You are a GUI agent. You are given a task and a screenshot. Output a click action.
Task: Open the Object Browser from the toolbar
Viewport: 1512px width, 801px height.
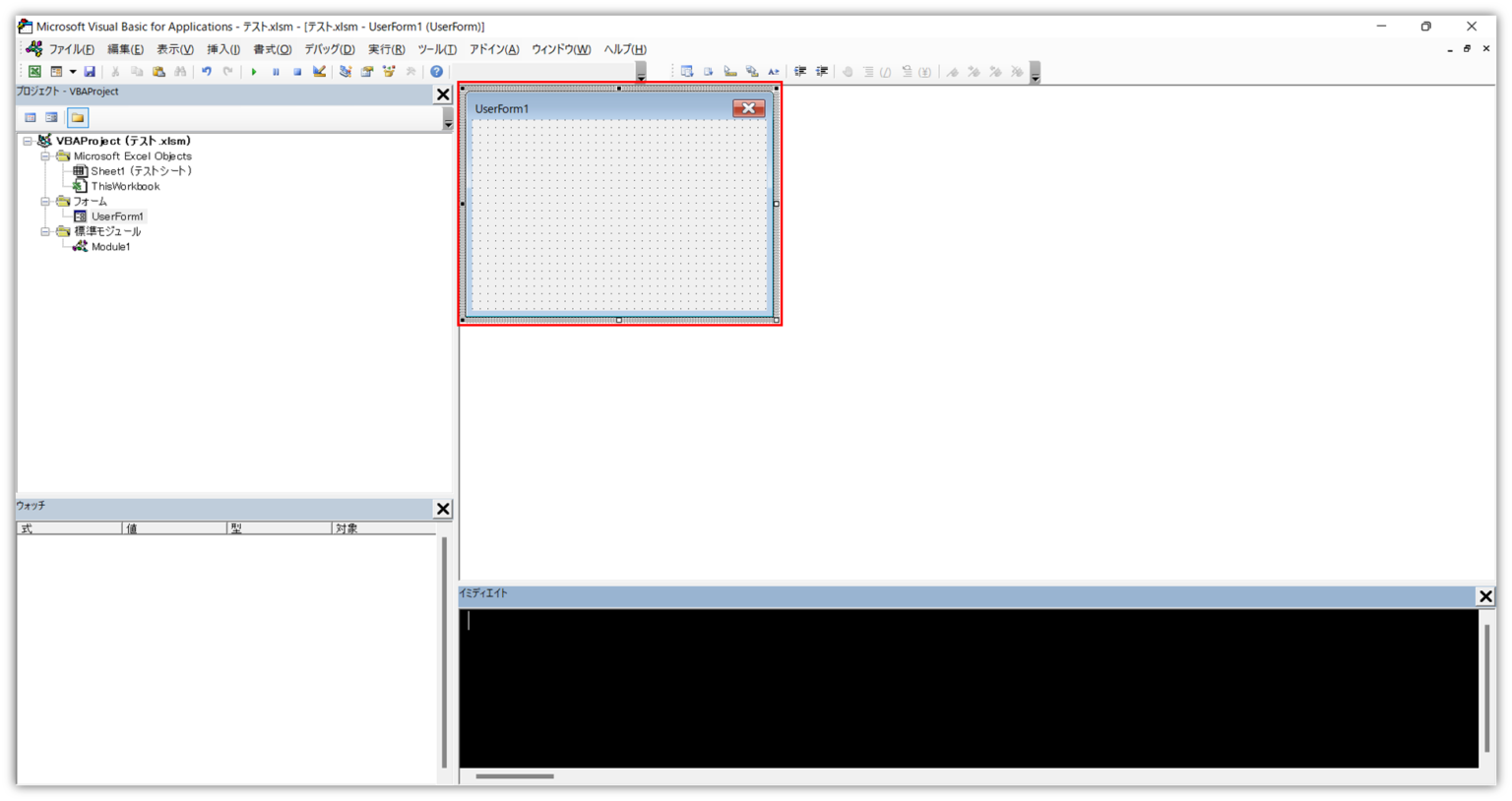click(x=388, y=71)
